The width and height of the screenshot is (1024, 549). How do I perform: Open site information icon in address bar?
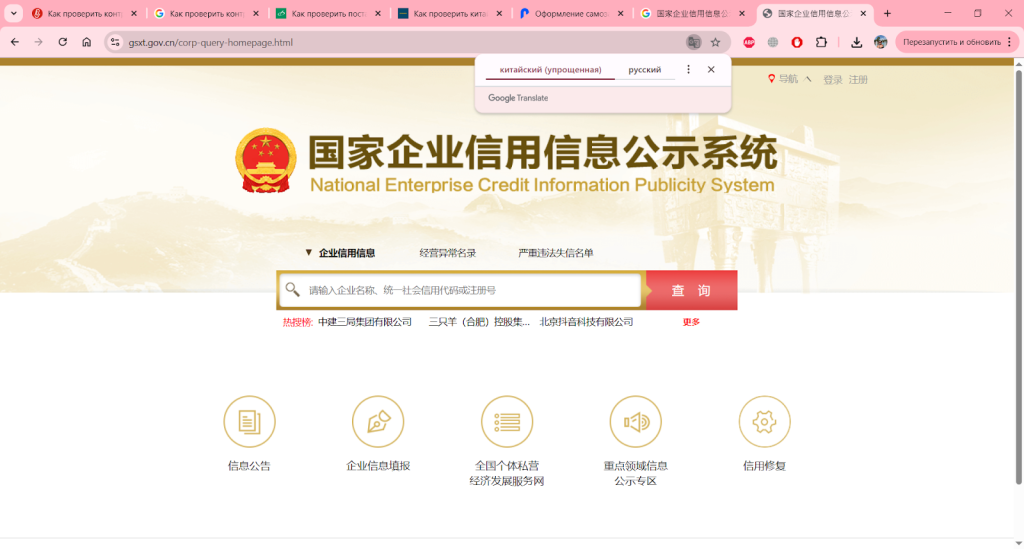pyautogui.click(x=115, y=42)
